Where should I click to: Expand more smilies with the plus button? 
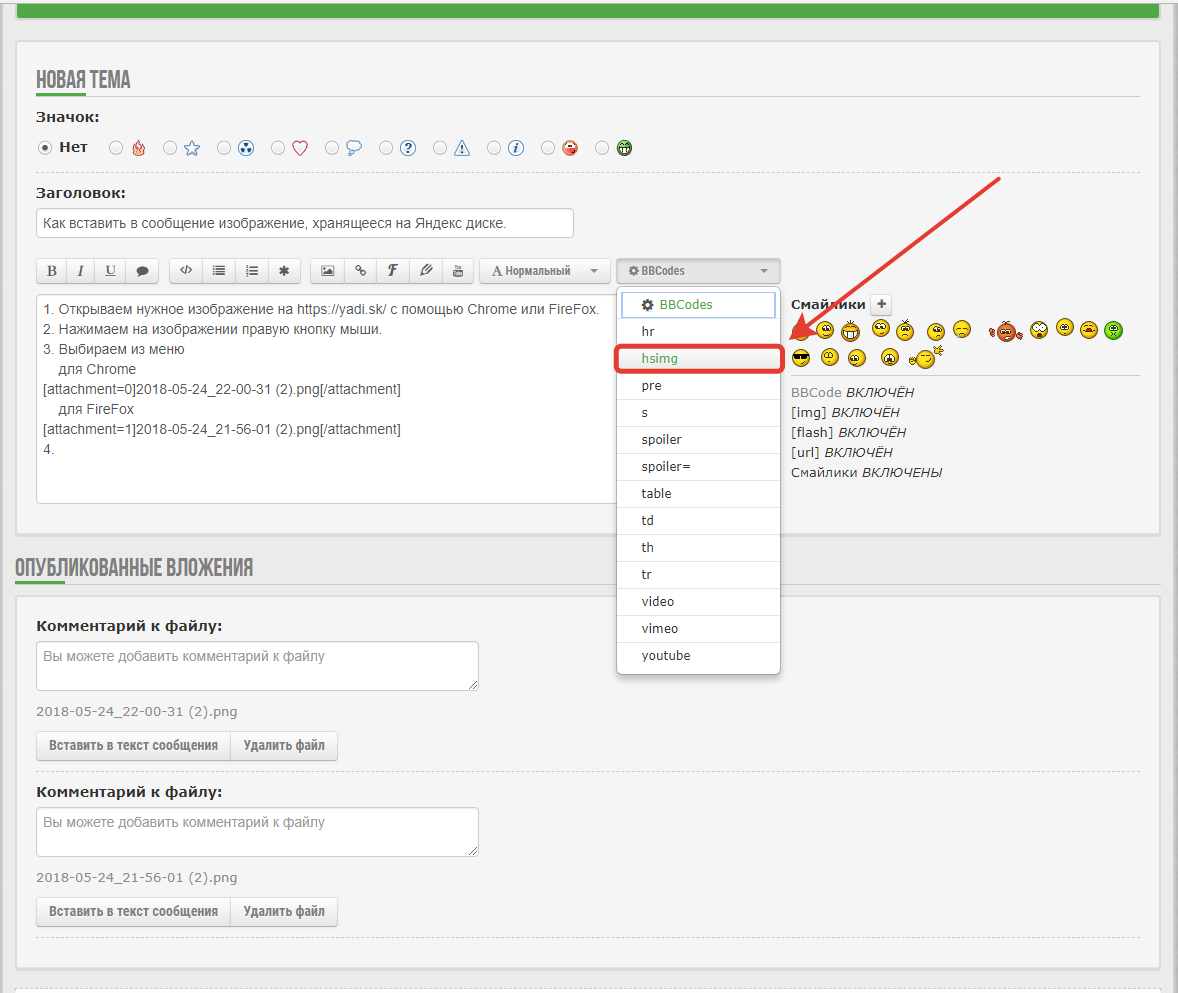(880, 305)
